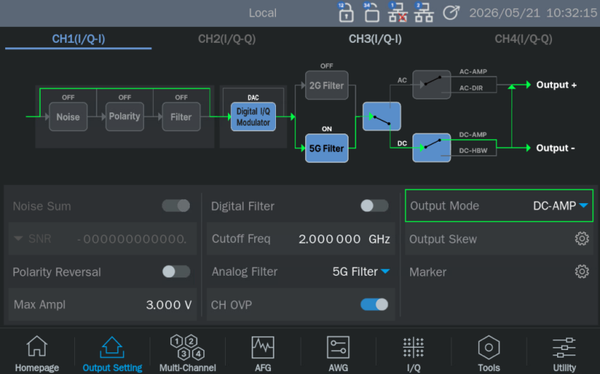The image size is (600, 374).
Task: Open Output Skew gear settings
Action: pyautogui.click(x=582, y=239)
